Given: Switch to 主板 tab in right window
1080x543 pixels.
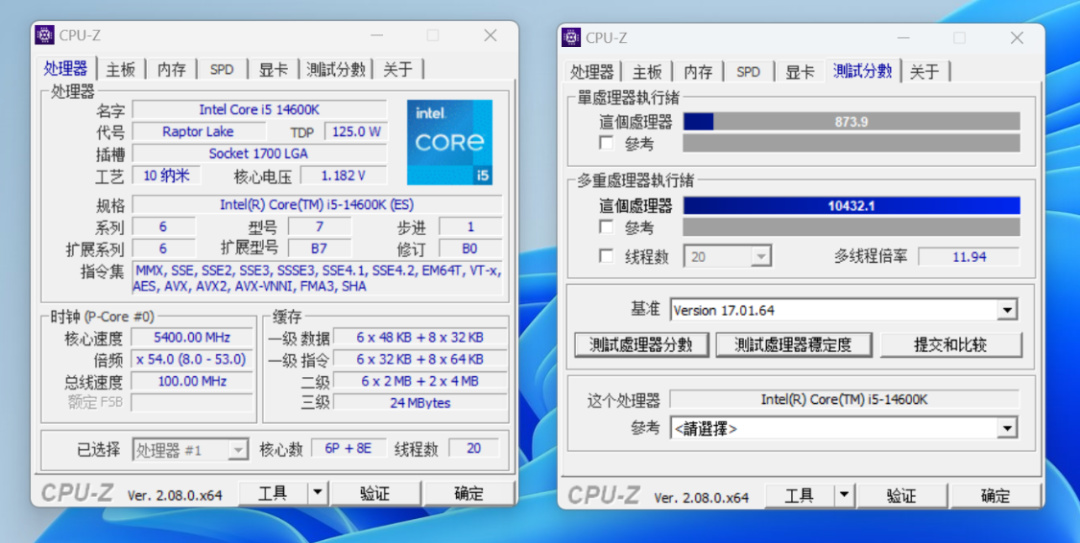Looking at the screenshot, I should coord(647,72).
